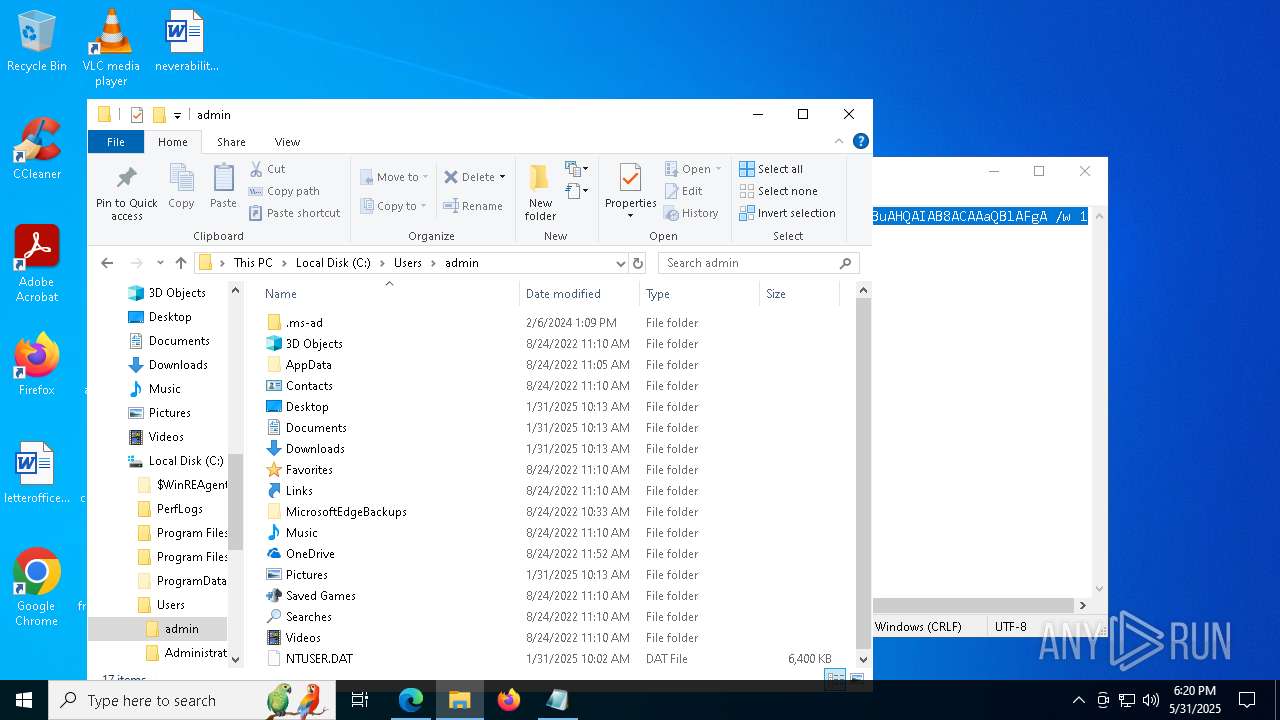Open the Easy access dropdown icon
The width and height of the screenshot is (1280, 720).
[x=577, y=190]
